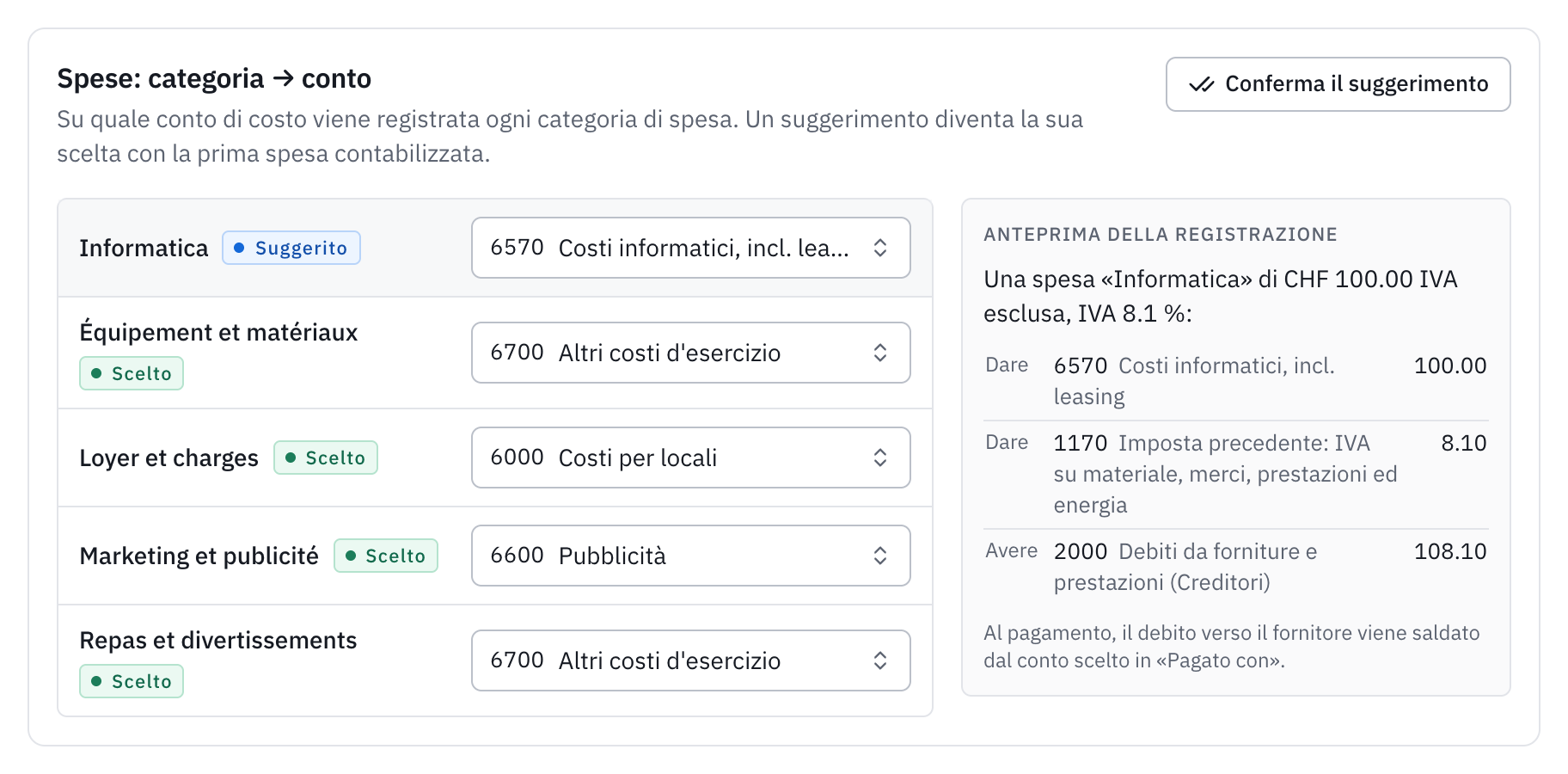
Task: Click the Scelto badge under Repas et divertissements
Action: click(132, 681)
